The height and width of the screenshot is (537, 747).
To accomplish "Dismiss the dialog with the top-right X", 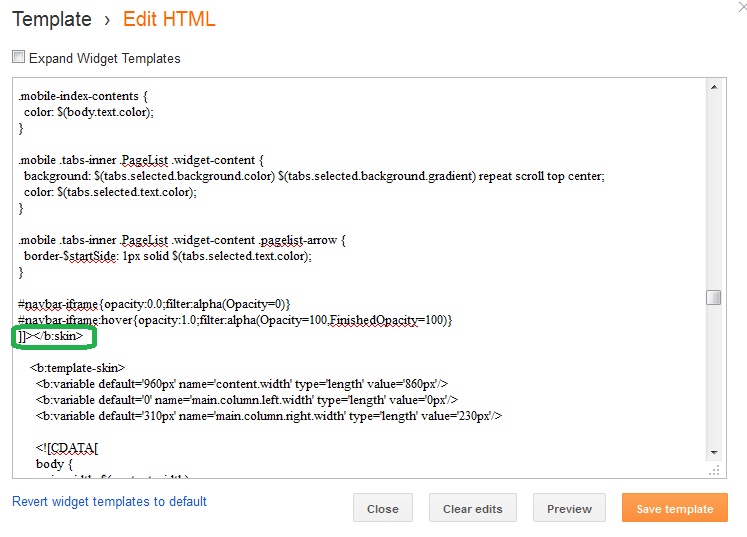I will 738,6.
